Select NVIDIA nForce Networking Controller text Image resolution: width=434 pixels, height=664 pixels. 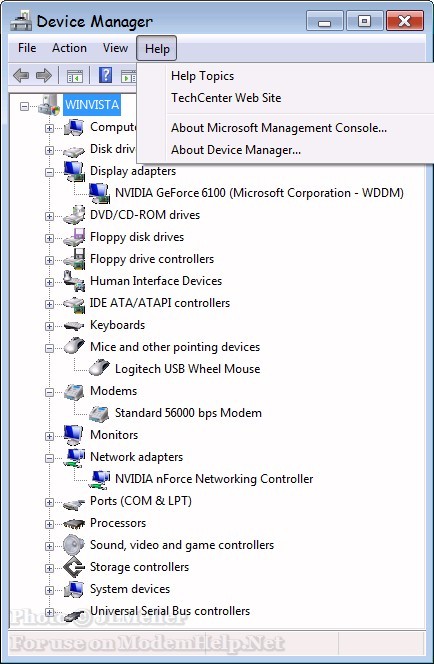(214, 479)
